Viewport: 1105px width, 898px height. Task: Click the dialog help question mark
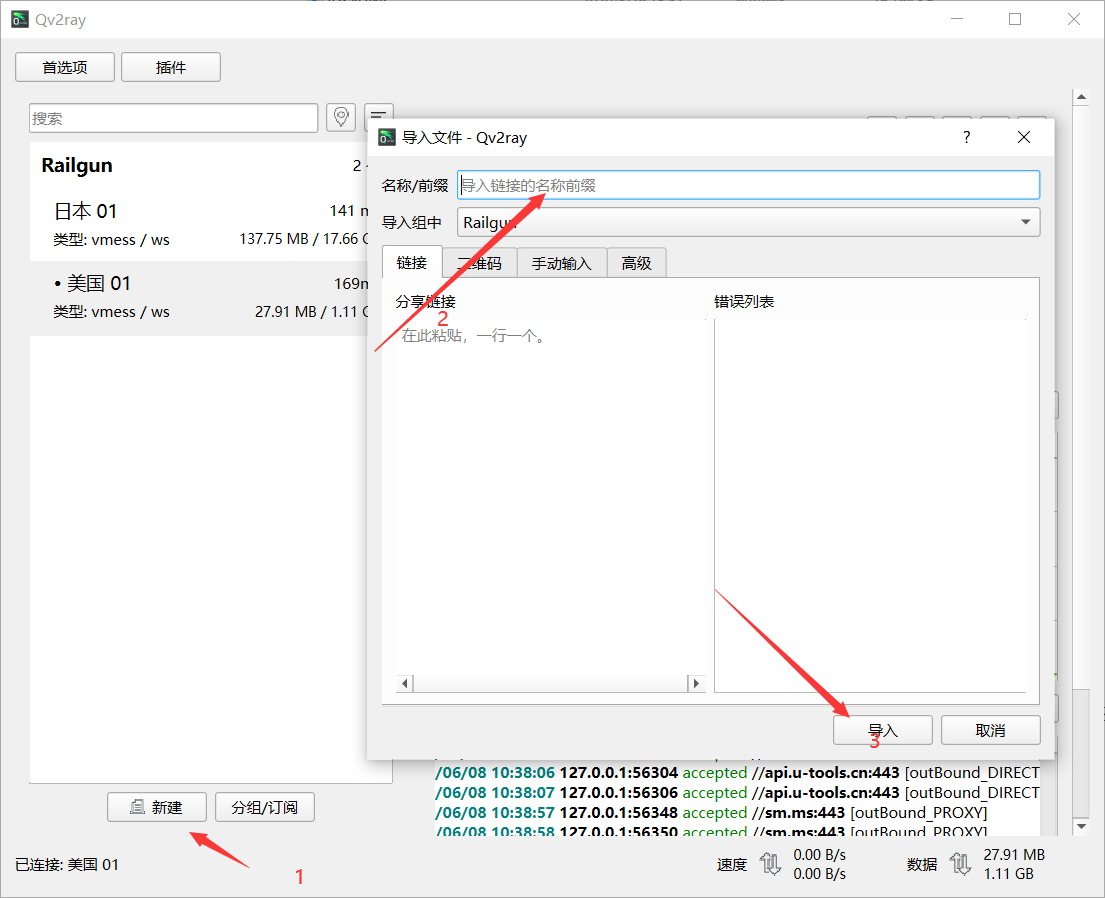click(967, 137)
